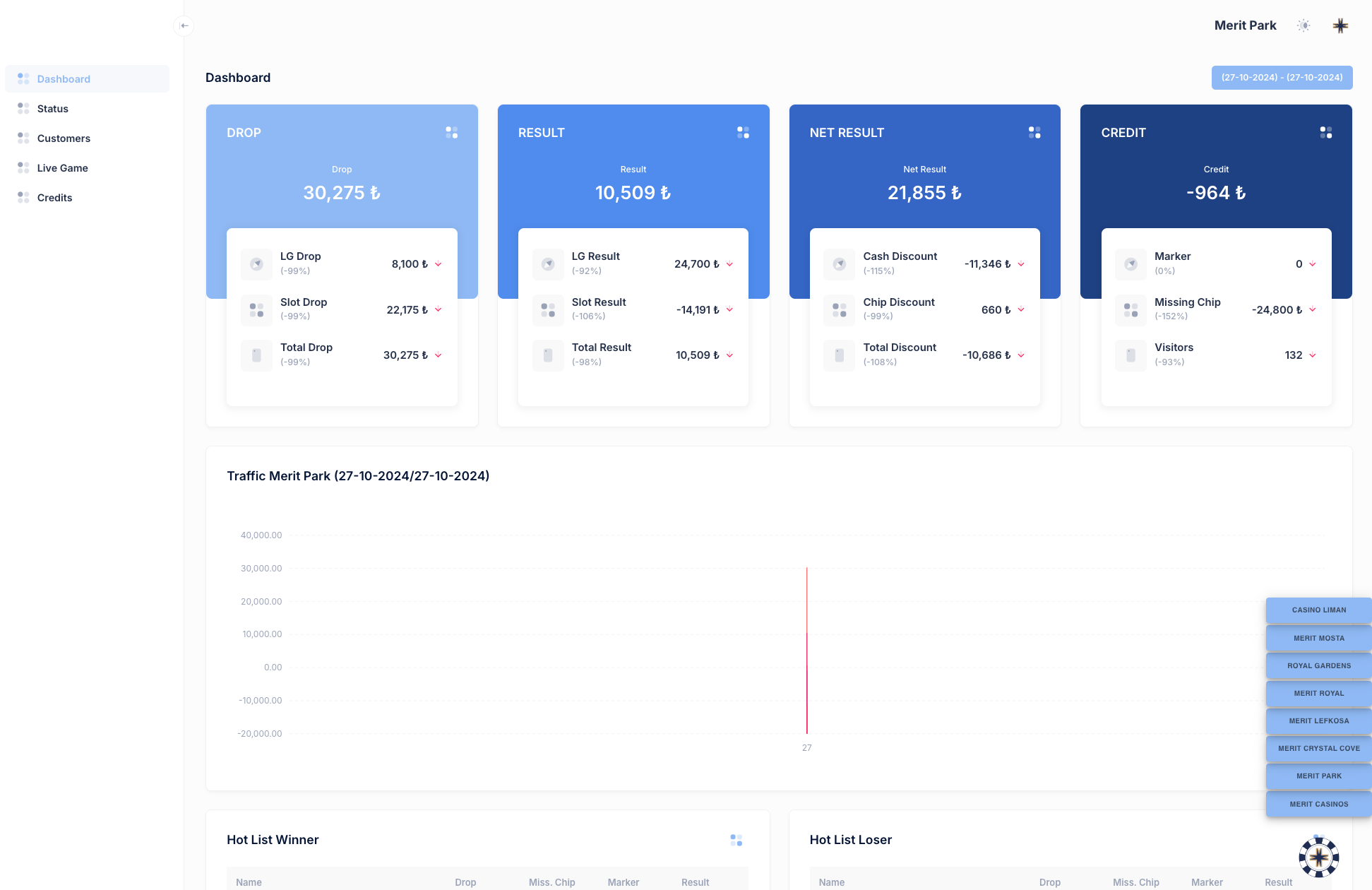Click the Slot Result row icon
The height and width of the screenshot is (890, 1372).
(x=548, y=310)
